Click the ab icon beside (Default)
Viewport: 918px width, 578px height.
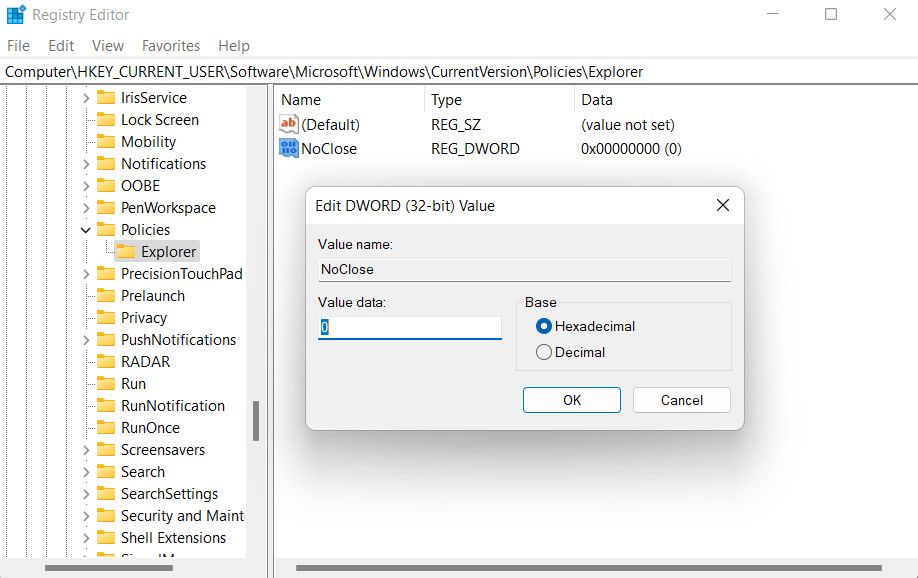pyautogui.click(x=291, y=124)
